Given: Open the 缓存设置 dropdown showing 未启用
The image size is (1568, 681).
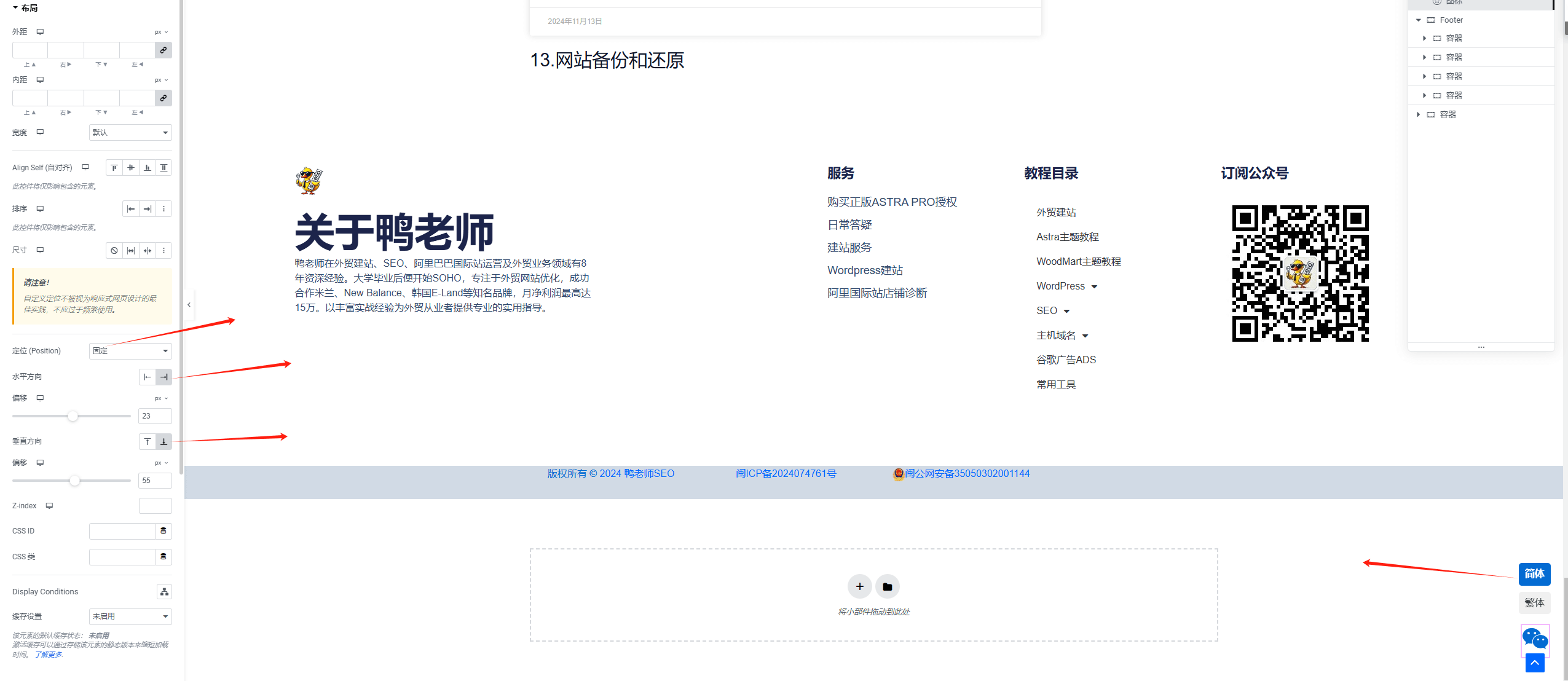Looking at the screenshot, I should point(130,616).
